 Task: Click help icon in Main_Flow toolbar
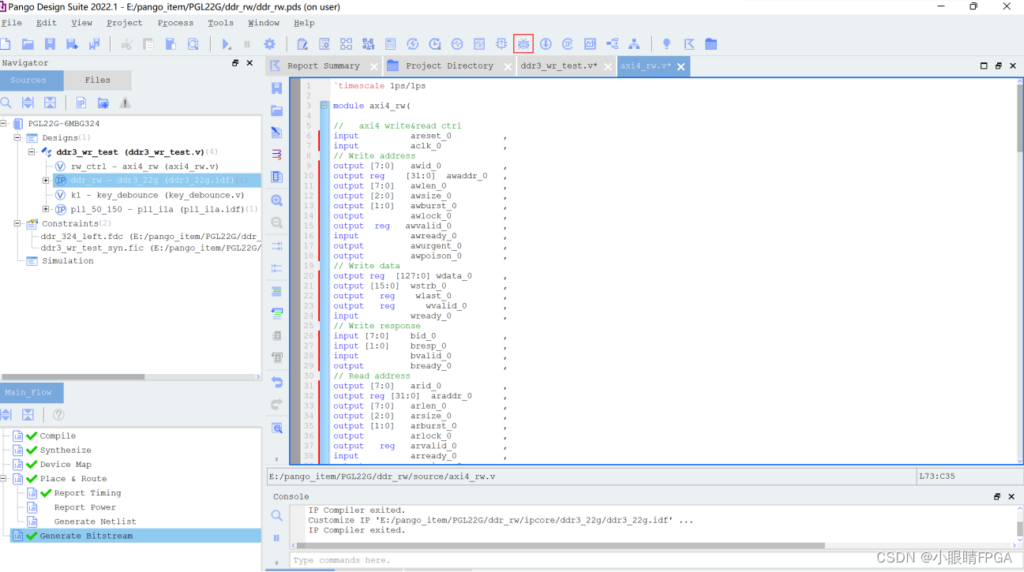(x=59, y=415)
